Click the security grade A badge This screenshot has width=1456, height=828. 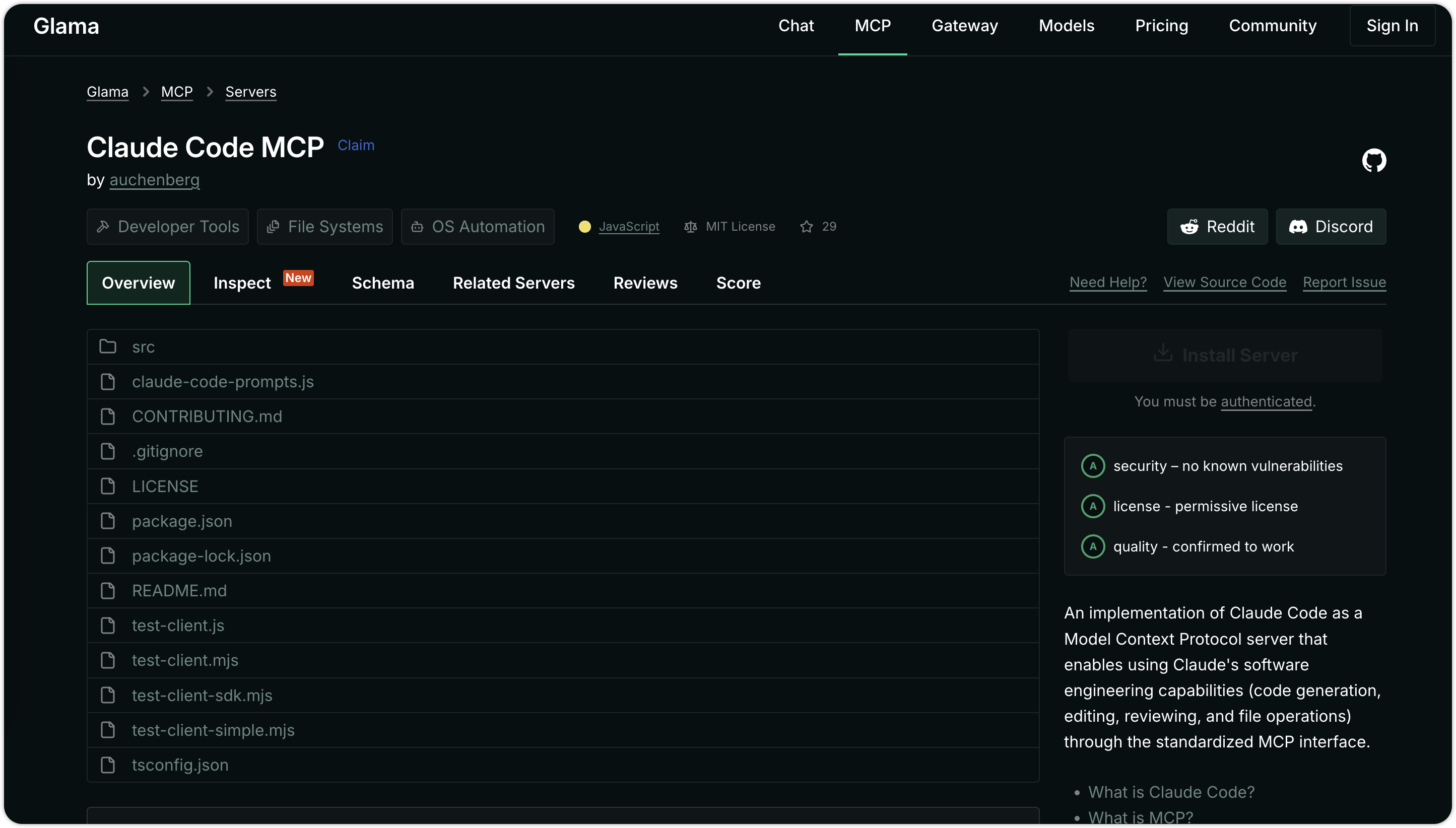pyautogui.click(x=1093, y=466)
